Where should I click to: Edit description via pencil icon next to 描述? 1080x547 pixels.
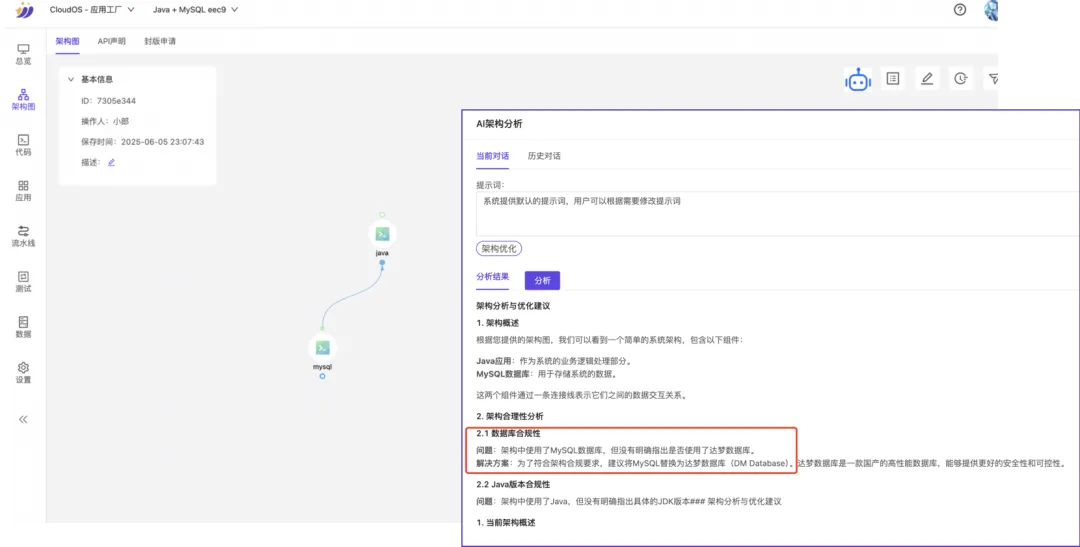click(x=111, y=163)
